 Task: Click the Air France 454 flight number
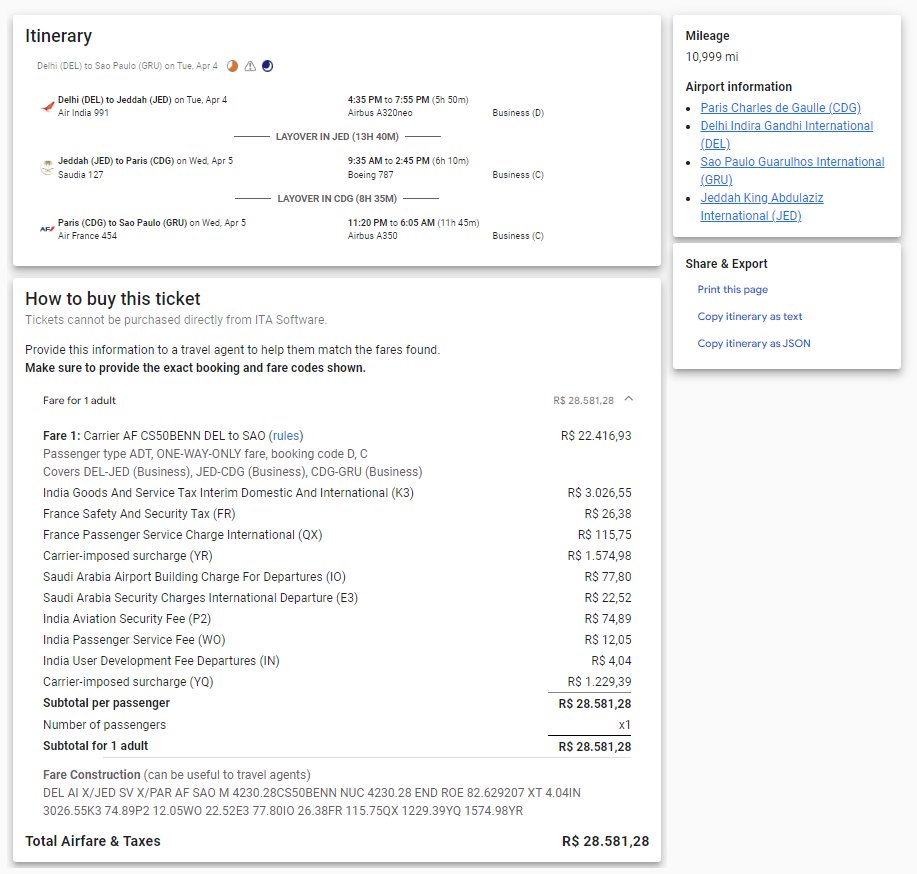pyautogui.click(x=87, y=236)
